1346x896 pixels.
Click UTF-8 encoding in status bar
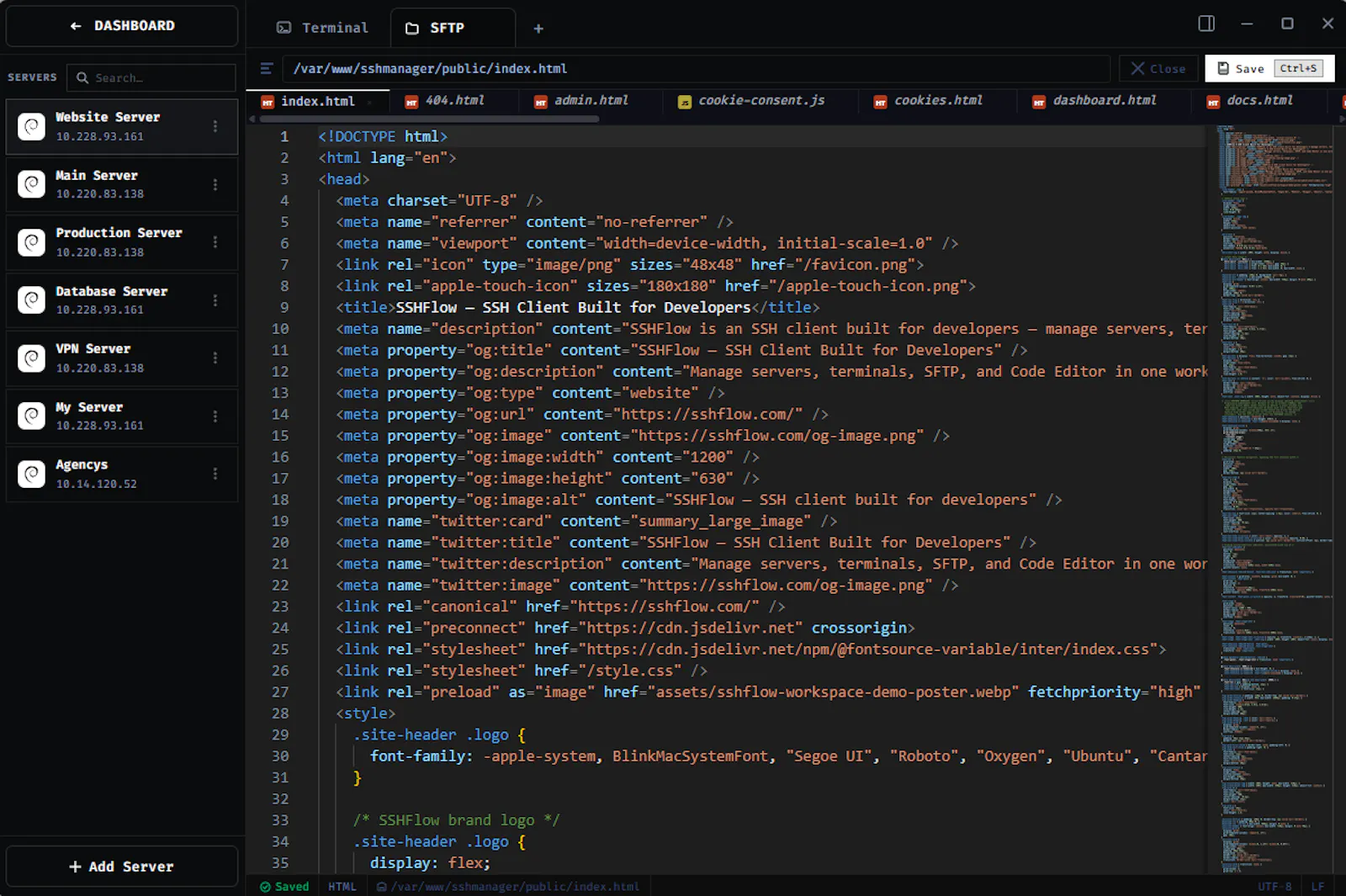tap(1274, 887)
